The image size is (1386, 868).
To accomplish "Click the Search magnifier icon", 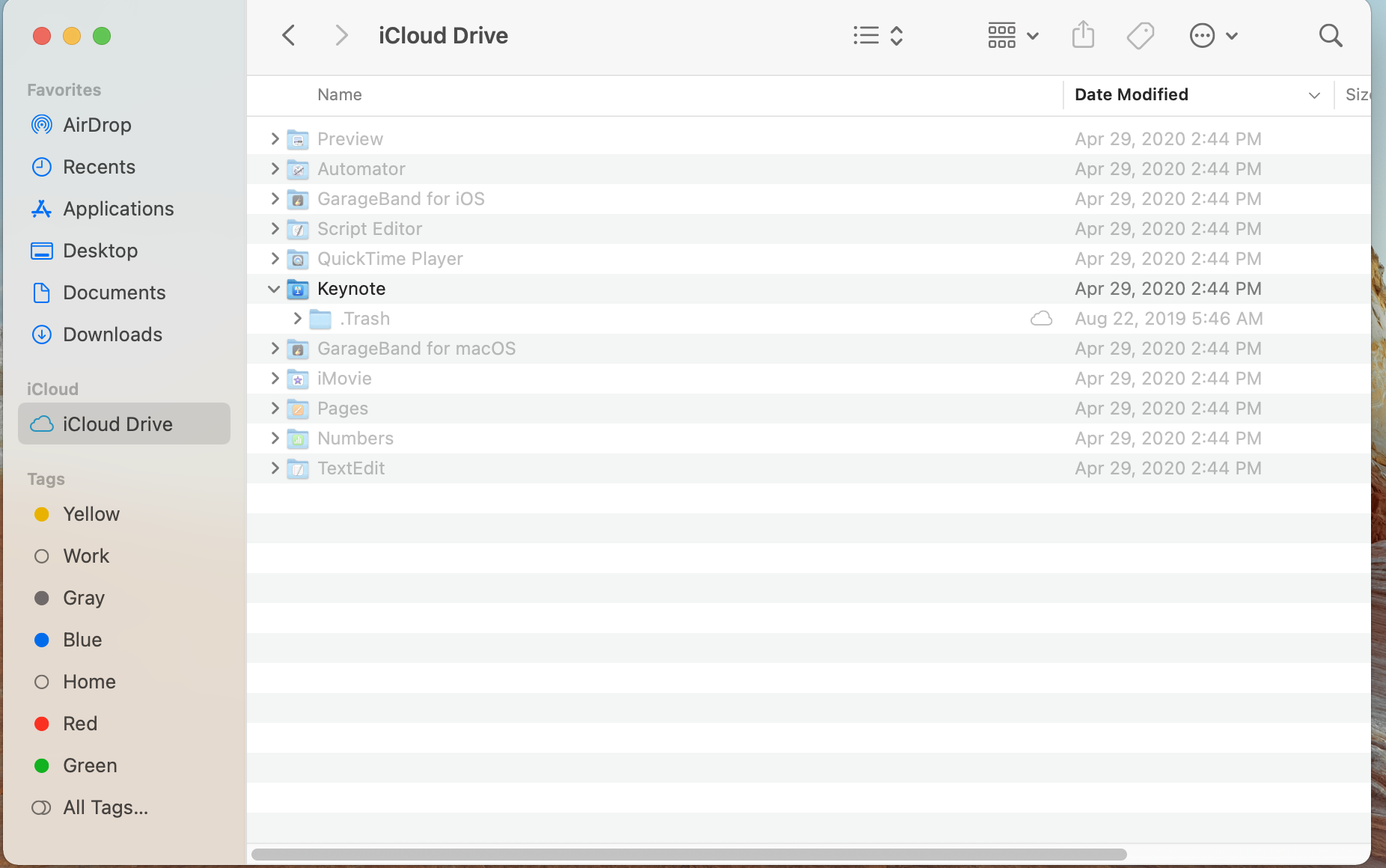I will click(x=1330, y=35).
